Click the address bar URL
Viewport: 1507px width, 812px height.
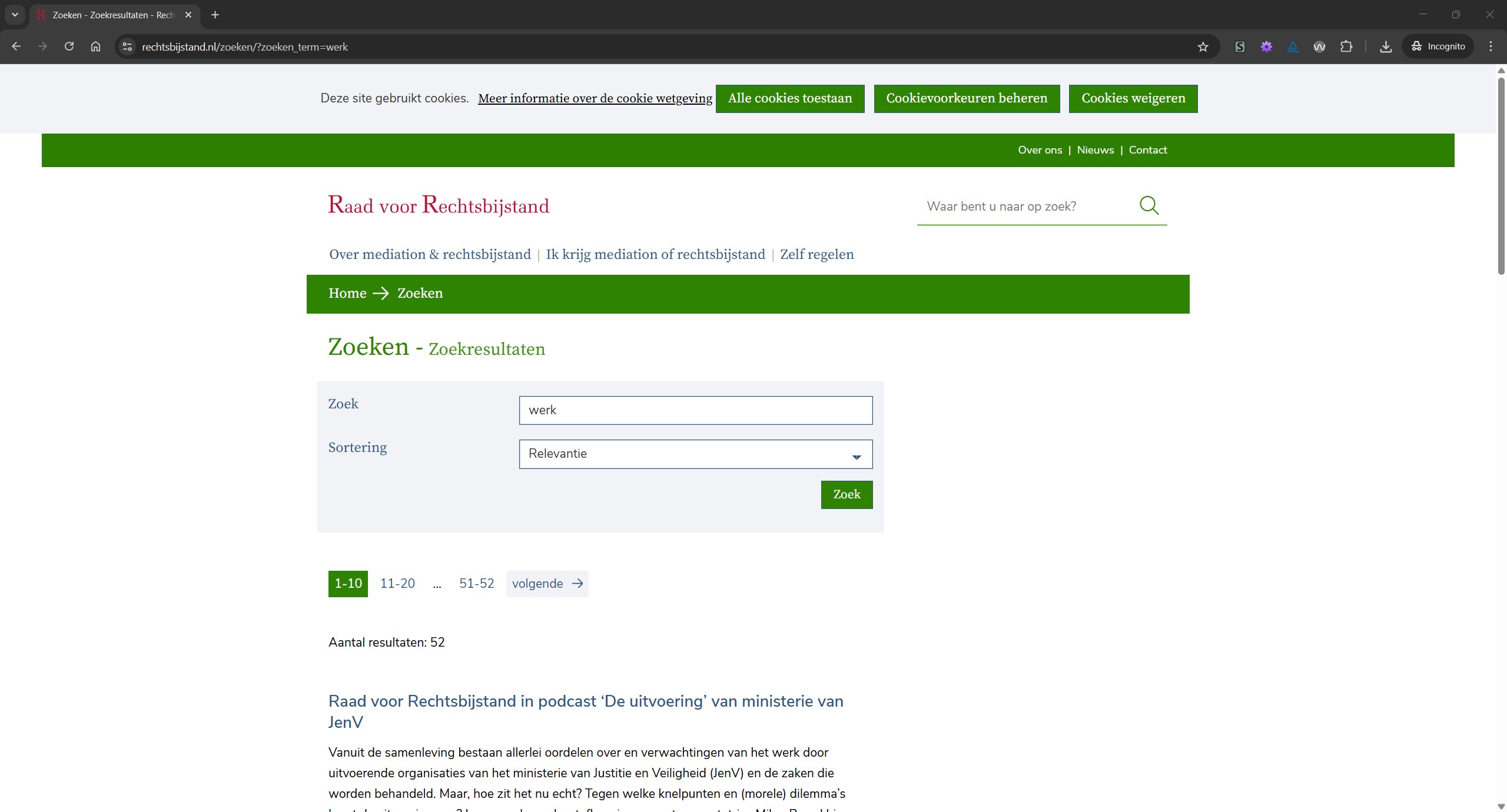(245, 46)
